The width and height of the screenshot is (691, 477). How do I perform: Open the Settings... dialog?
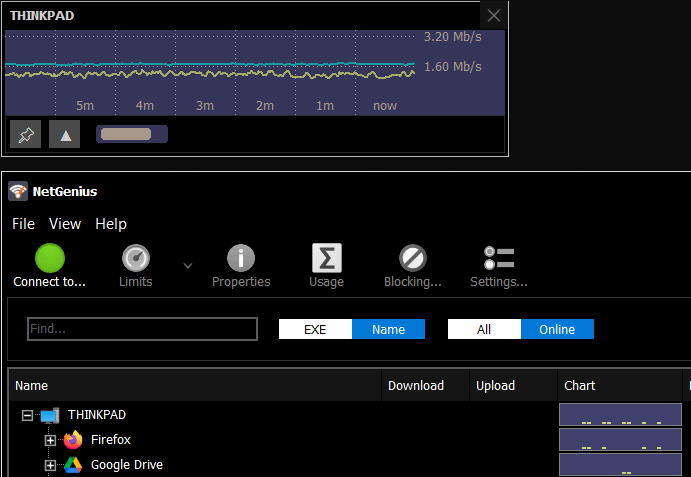coord(498,266)
